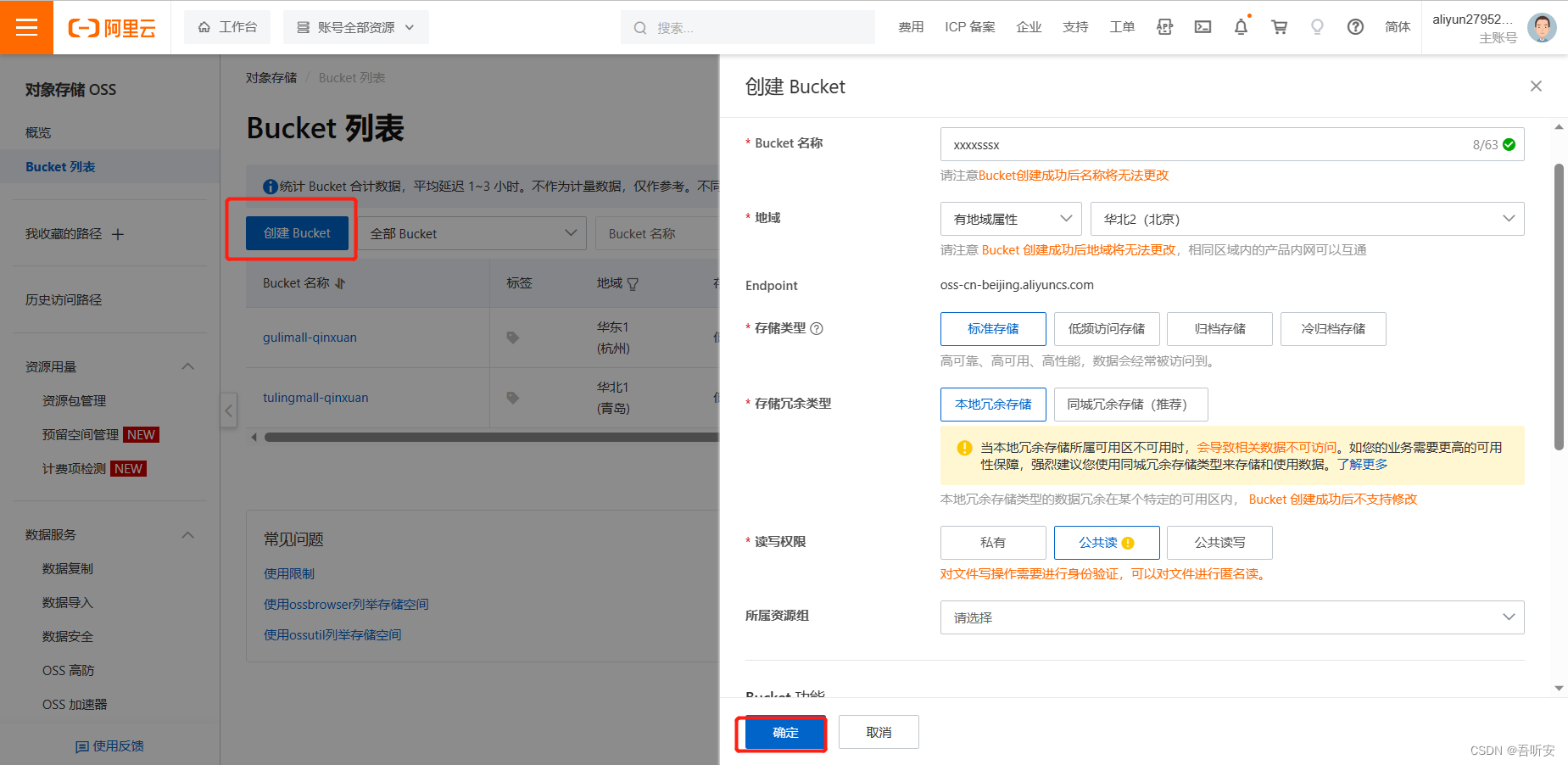Select Standard storage type
1568x765 pixels.
tap(993, 329)
